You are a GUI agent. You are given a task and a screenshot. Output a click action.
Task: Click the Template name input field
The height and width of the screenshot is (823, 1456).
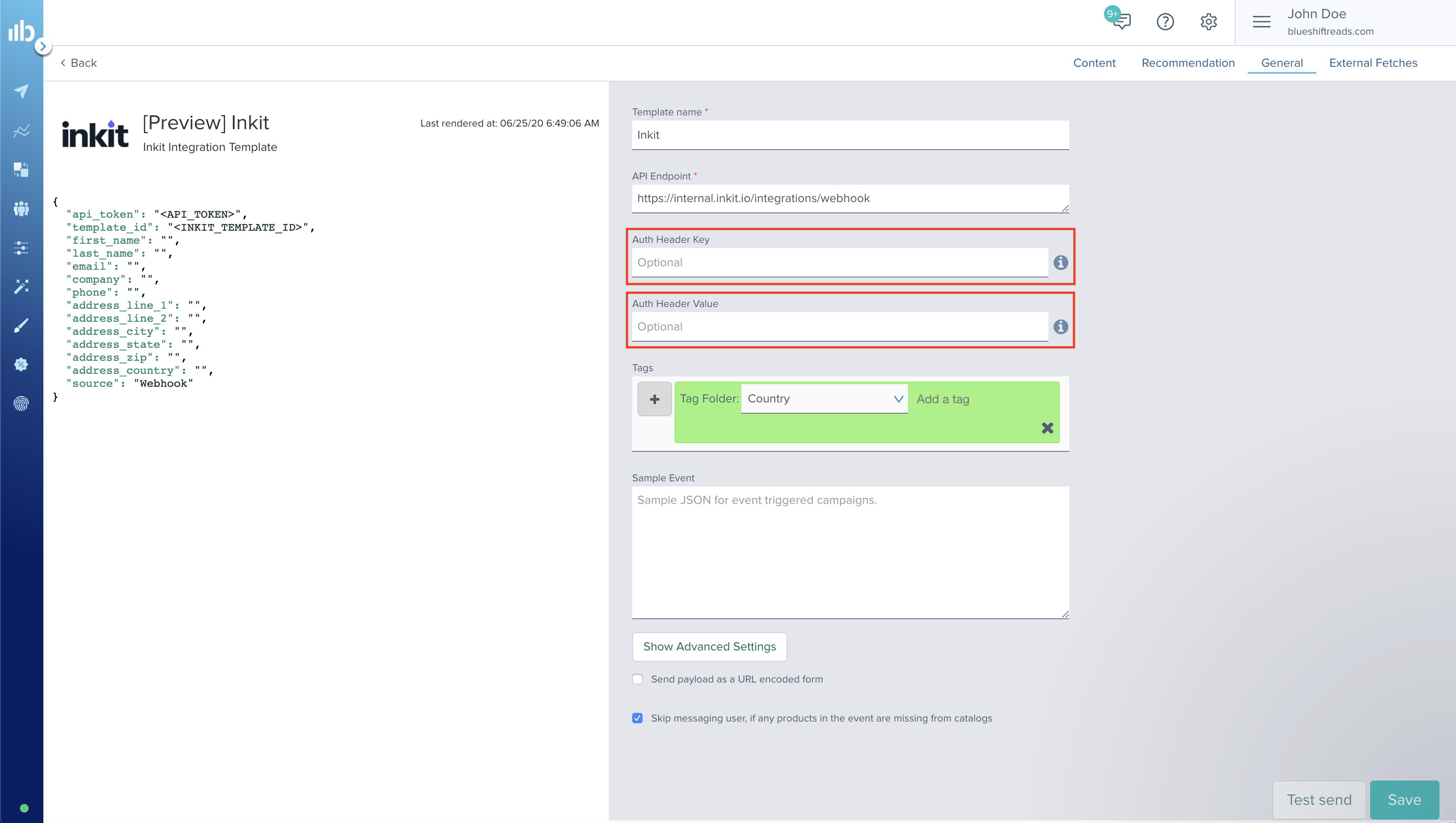[850, 135]
